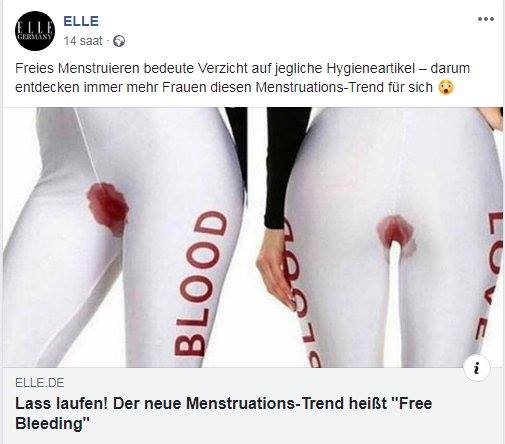
Task: Click the upright "BLOOD" lettering on left thigh
Action: (201, 283)
